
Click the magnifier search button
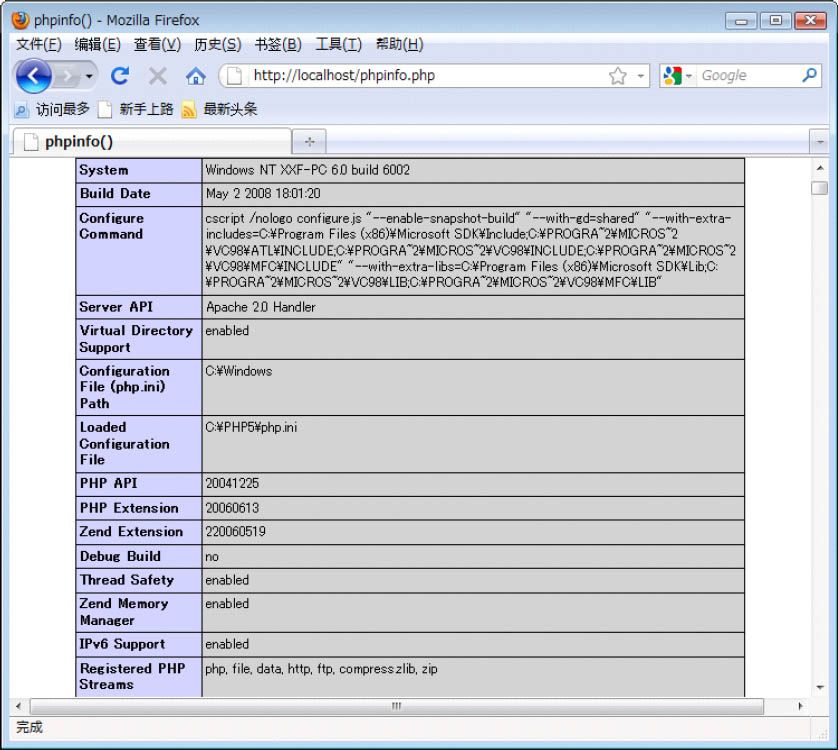(x=809, y=75)
